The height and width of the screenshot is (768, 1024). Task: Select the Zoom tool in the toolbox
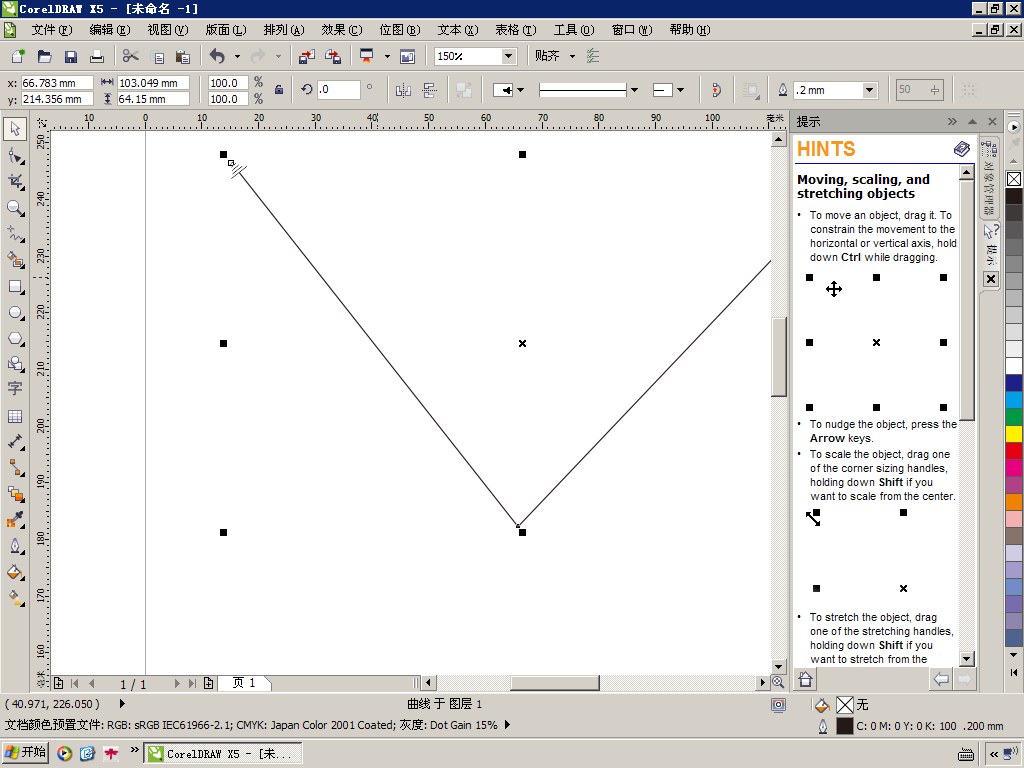(x=15, y=208)
